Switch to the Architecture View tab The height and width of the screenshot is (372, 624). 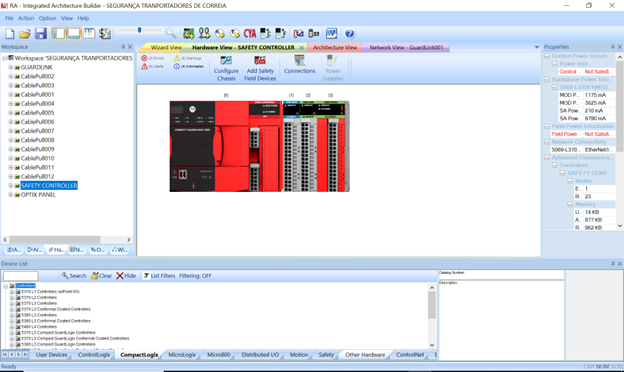pyautogui.click(x=335, y=47)
